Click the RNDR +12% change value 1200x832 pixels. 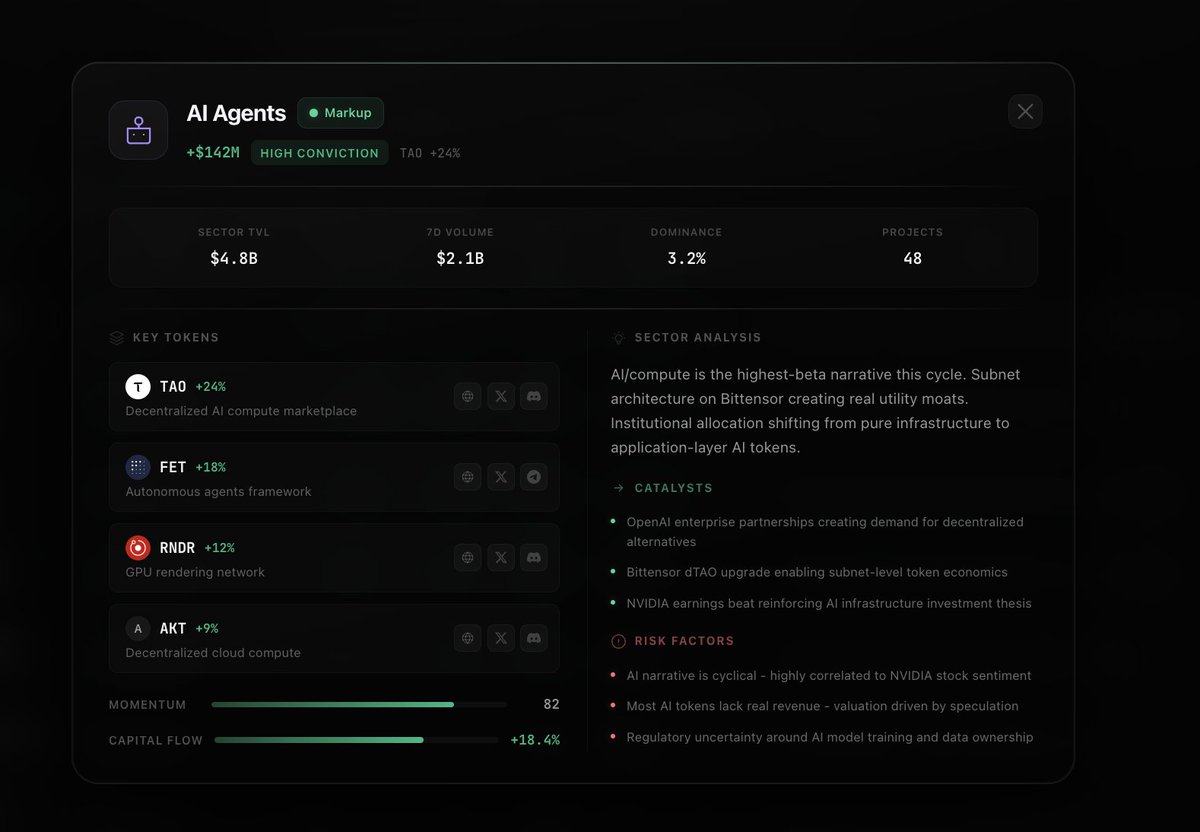click(x=219, y=548)
